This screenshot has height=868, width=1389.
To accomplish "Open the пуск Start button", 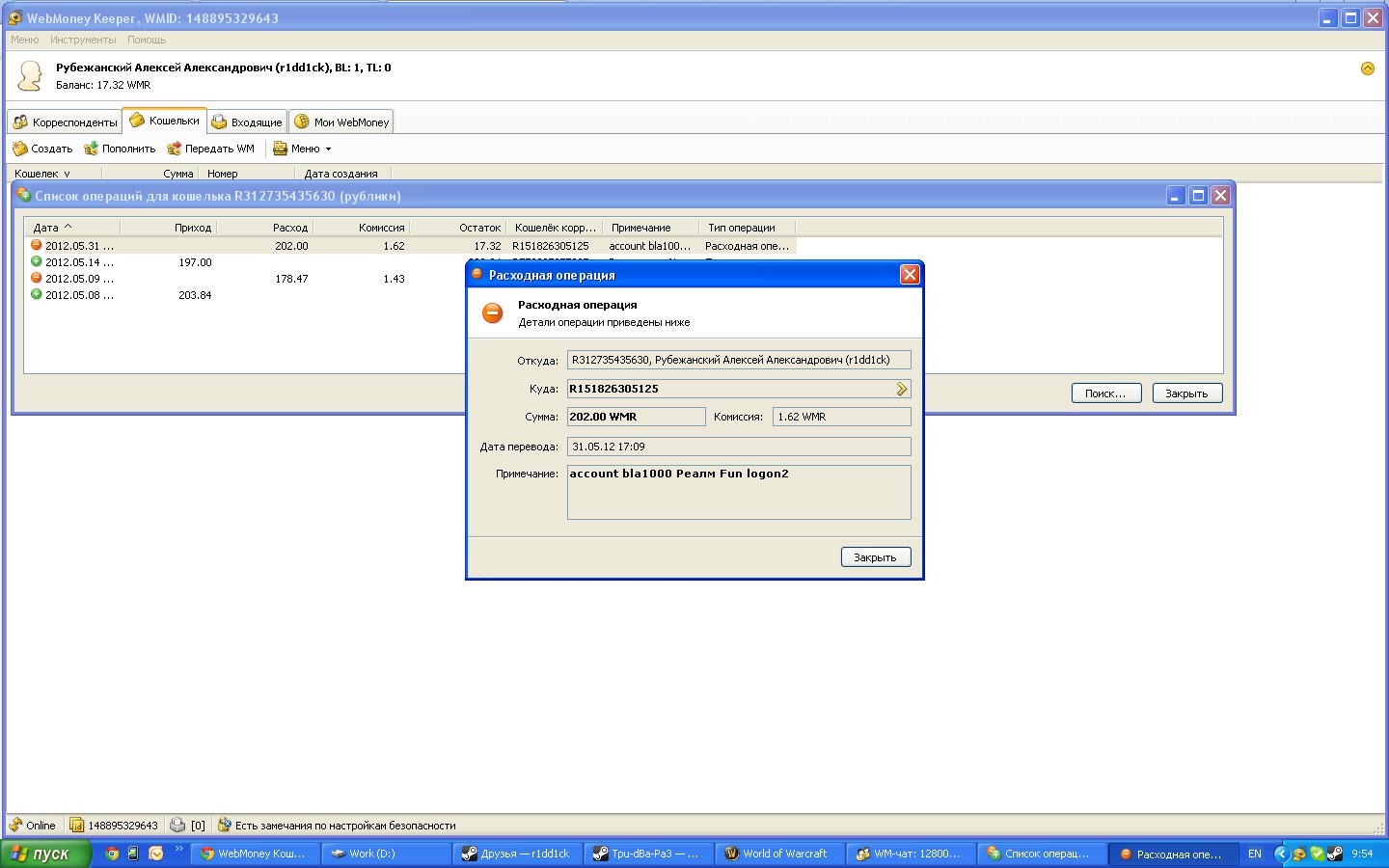I will click(x=45, y=854).
